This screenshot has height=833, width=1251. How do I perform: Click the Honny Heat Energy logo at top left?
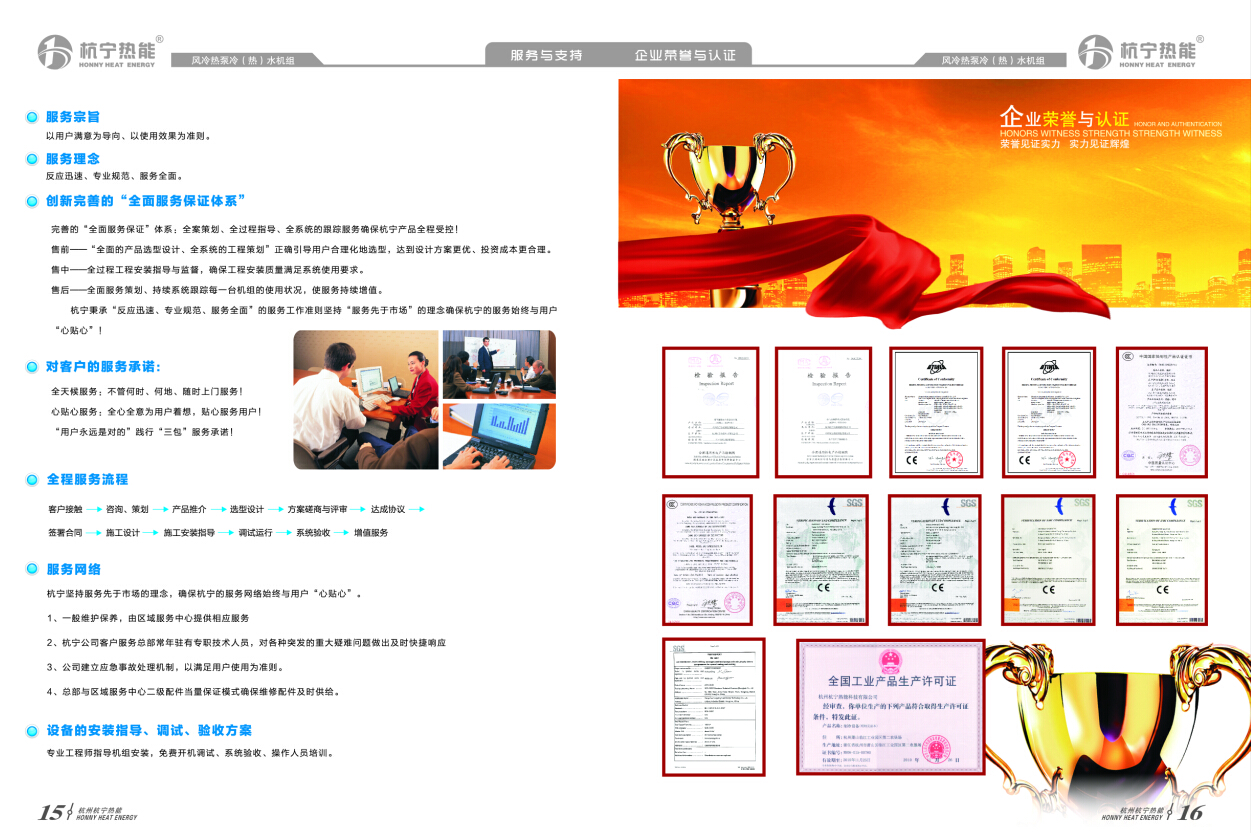point(96,52)
